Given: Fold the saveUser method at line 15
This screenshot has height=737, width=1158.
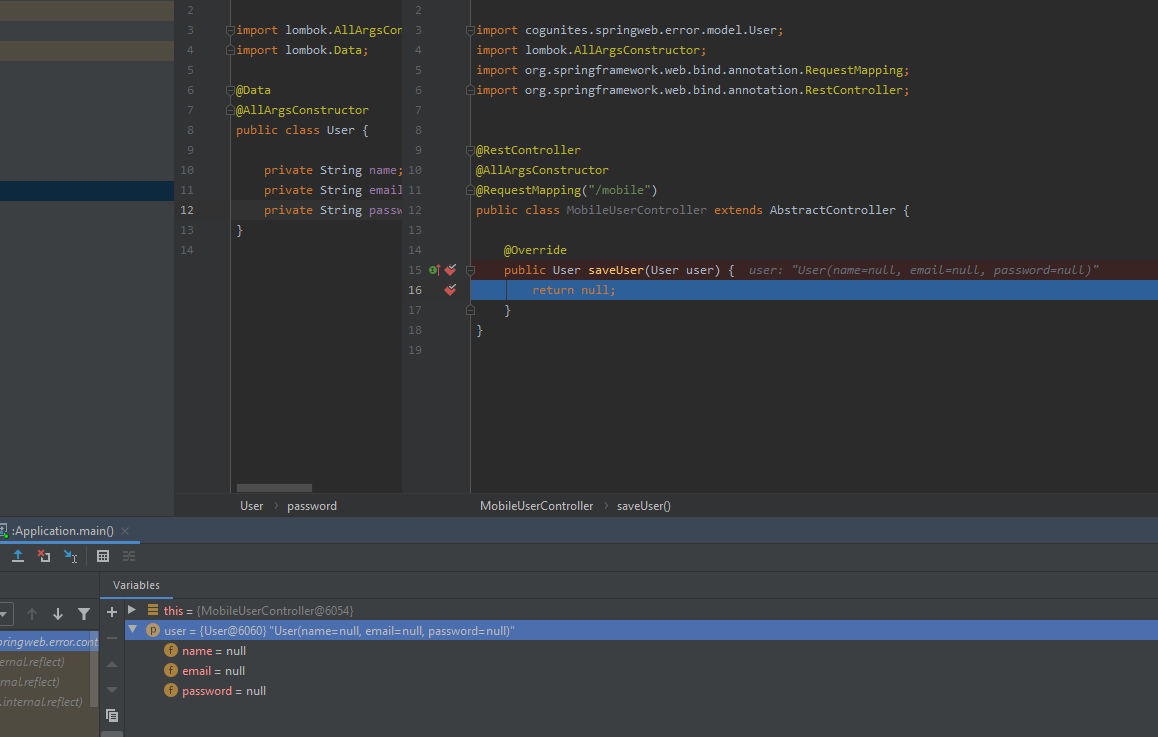Looking at the screenshot, I should [470, 270].
